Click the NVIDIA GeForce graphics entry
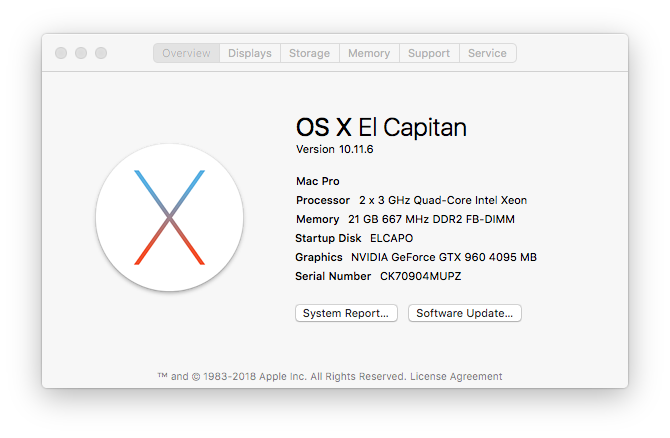This screenshot has height=438, width=670. coord(443,257)
